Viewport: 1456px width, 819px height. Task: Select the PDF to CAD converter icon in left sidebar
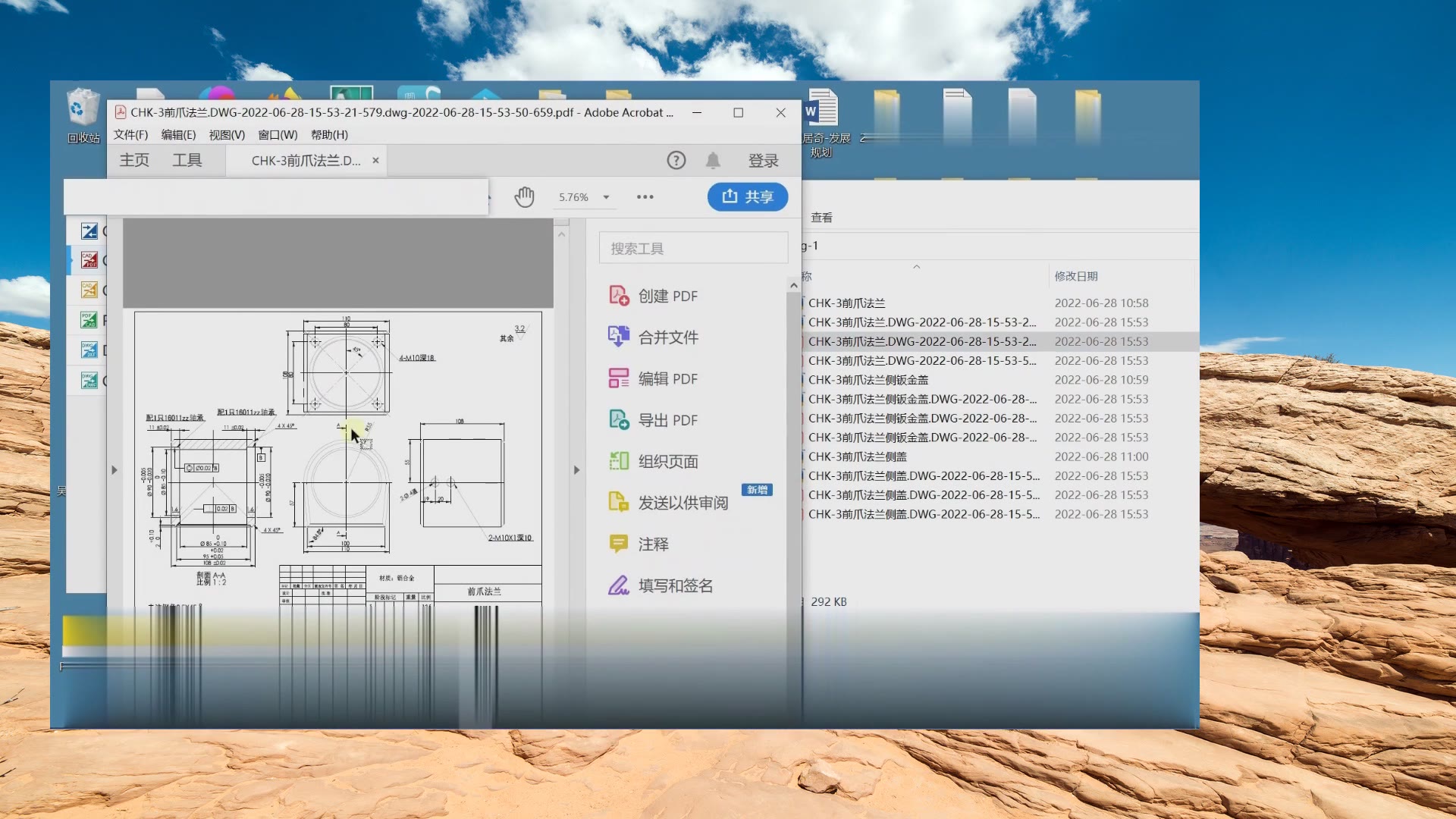pyautogui.click(x=89, y=320)
